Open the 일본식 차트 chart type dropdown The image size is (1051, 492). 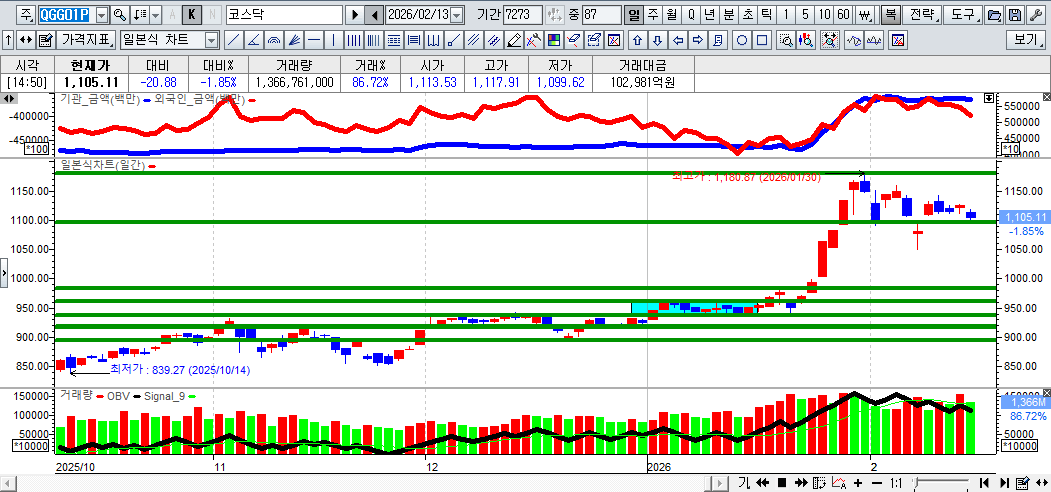(211, 40)
